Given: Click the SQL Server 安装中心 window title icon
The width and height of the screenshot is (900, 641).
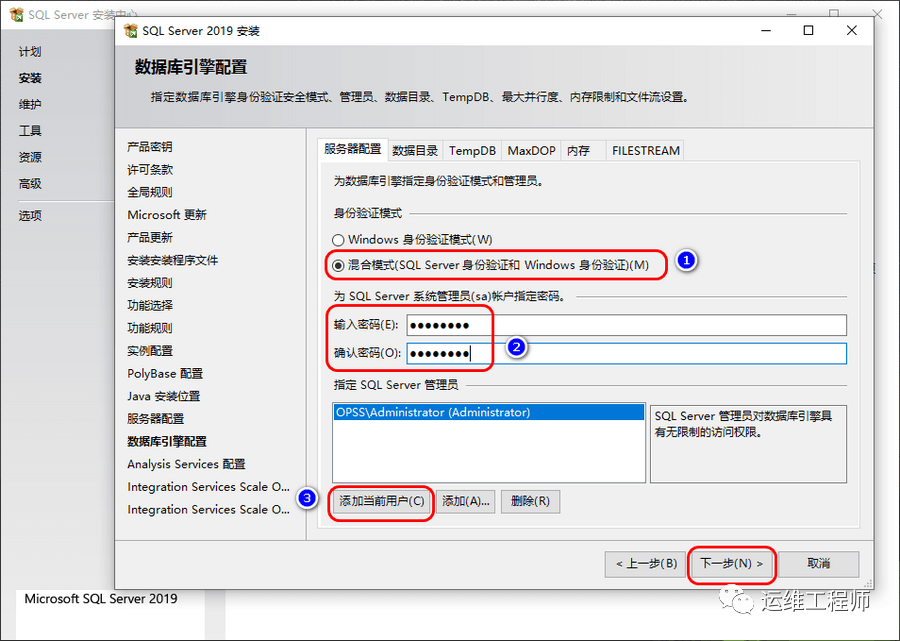Looking at the screenshot, I should pyautogui.click(x=17, y=14).
